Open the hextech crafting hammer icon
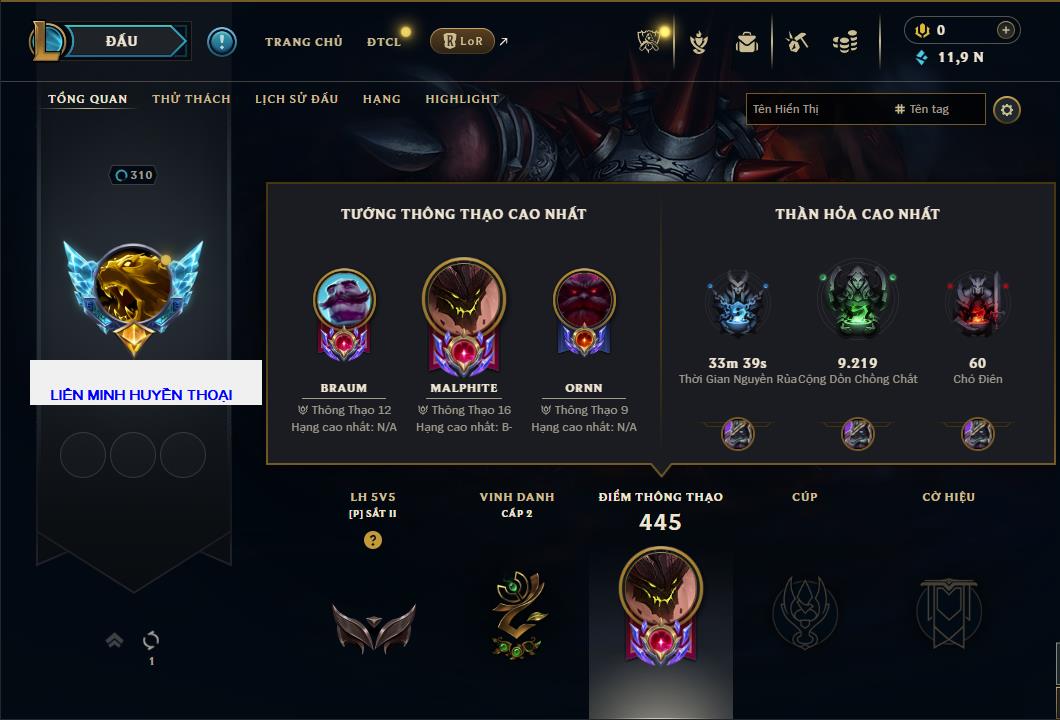 [797, 42]
